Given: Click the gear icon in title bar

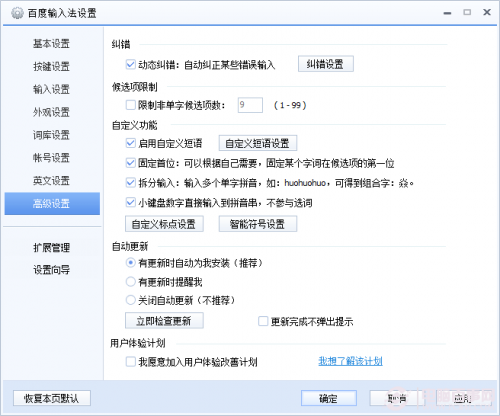Looking at the screenshot, I should pos(17,13).
